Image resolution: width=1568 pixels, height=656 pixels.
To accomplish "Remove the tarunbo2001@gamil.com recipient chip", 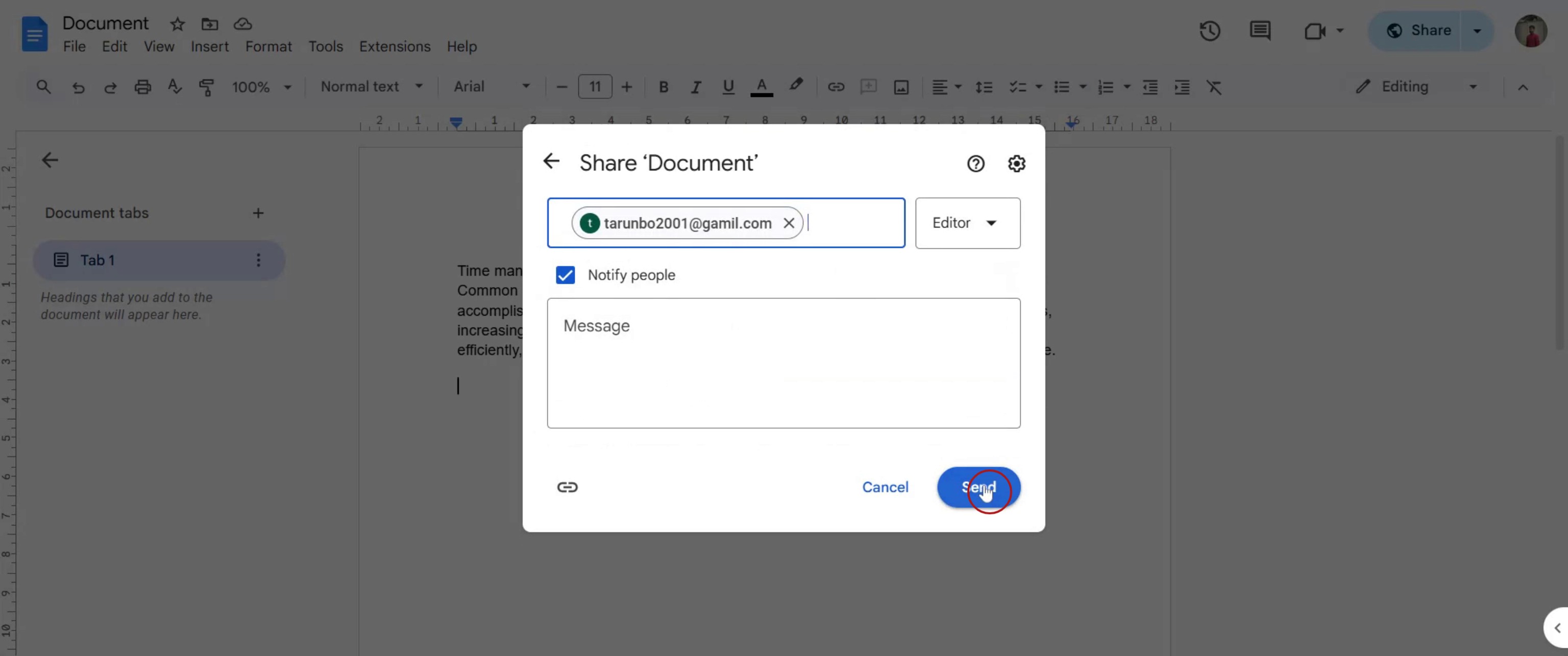I will 788,223.
